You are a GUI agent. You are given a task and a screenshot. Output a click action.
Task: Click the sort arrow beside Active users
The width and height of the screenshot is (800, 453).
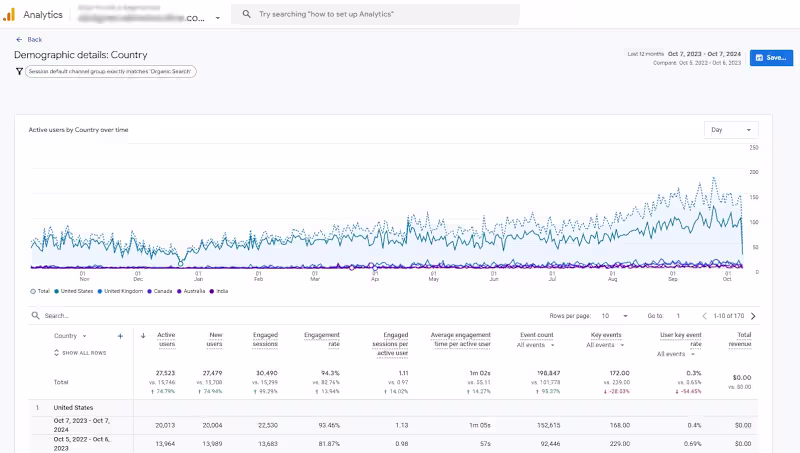144,336
